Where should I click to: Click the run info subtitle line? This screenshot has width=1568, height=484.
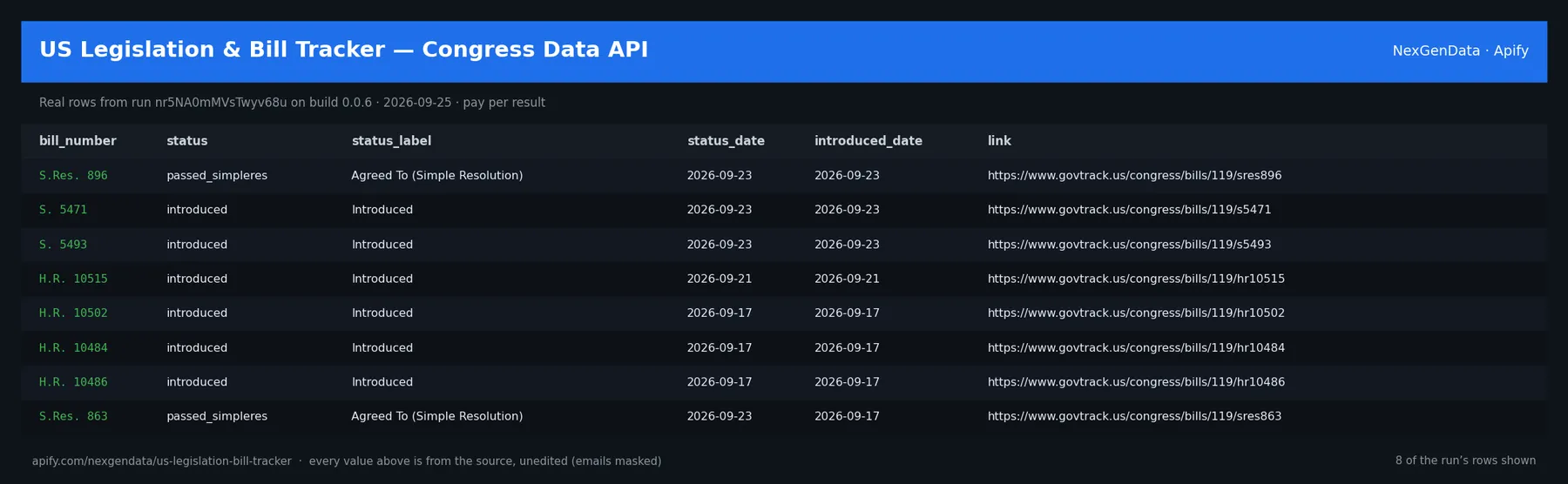tap(292, 103)
